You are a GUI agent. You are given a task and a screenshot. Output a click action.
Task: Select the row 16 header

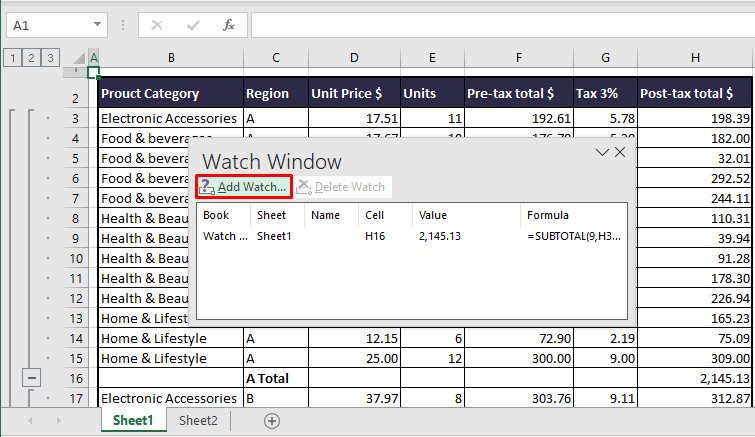(x=76, y=378)
